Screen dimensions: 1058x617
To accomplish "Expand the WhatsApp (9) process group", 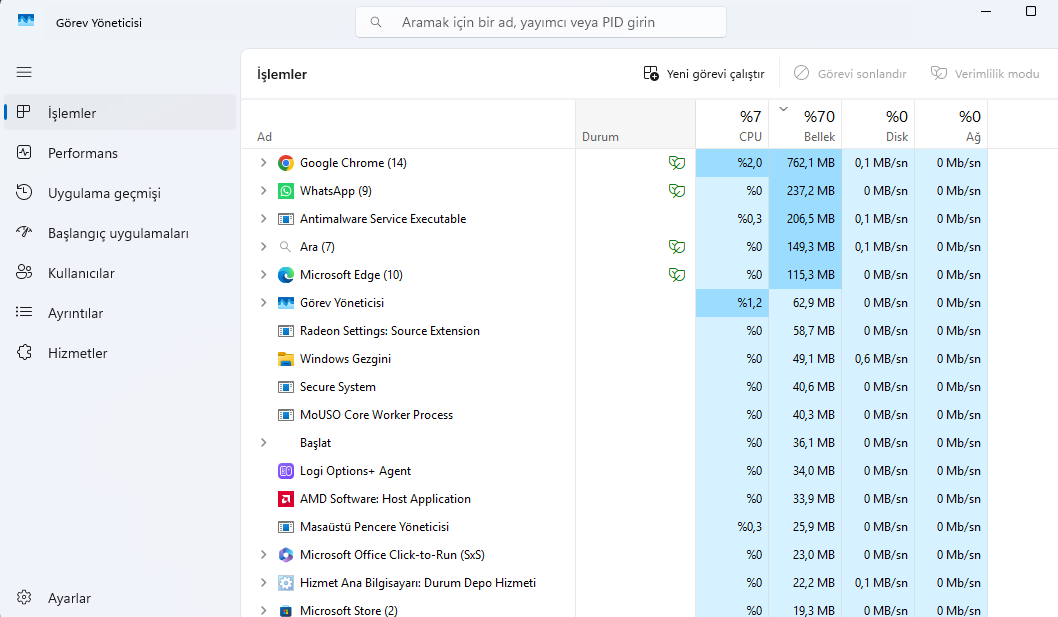I will (x=263, y=191).
